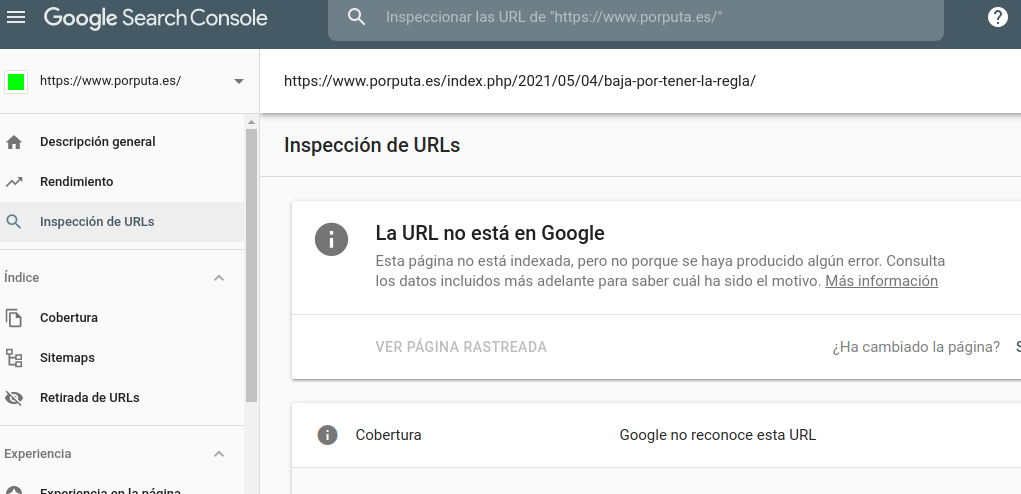This screenshot has width=1021, height=494.
Task: Click the Google Search Console logo
Action: (156, 18)
